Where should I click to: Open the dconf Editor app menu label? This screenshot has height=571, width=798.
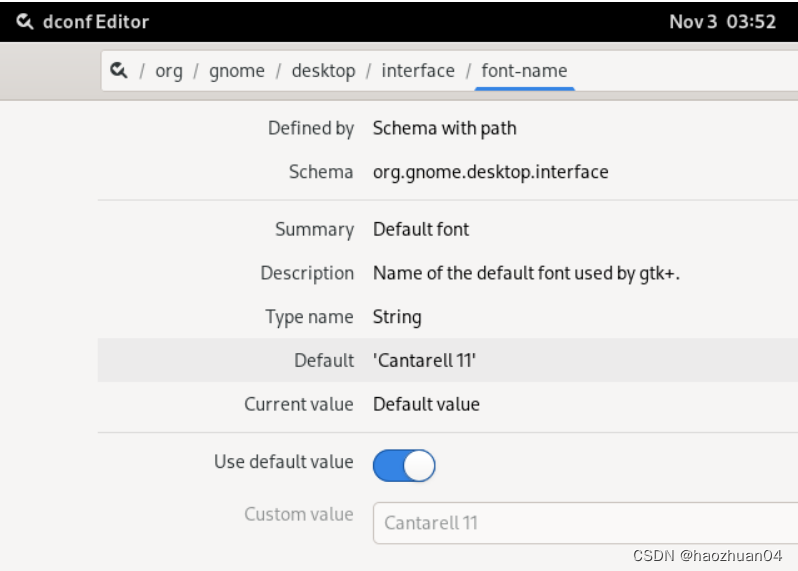pyautogui.click(x=96, y=22)
